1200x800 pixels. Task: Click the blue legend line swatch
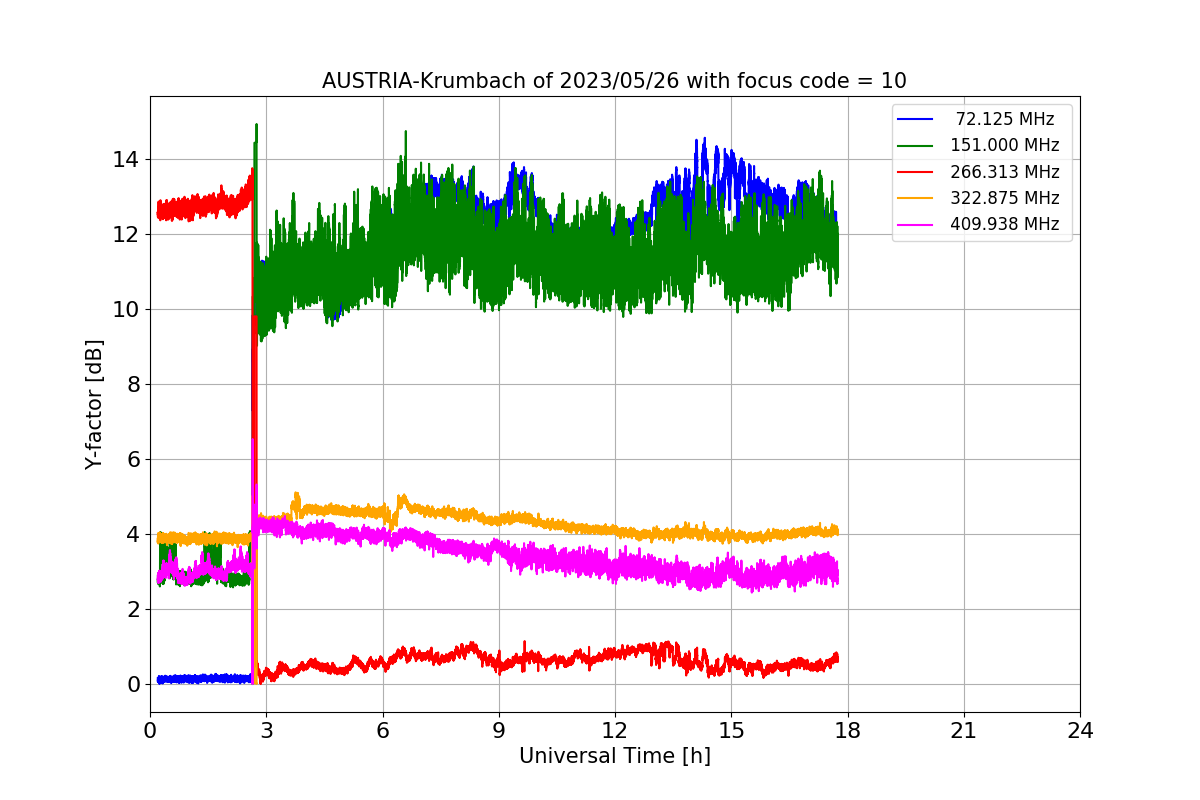click(915, 119)
